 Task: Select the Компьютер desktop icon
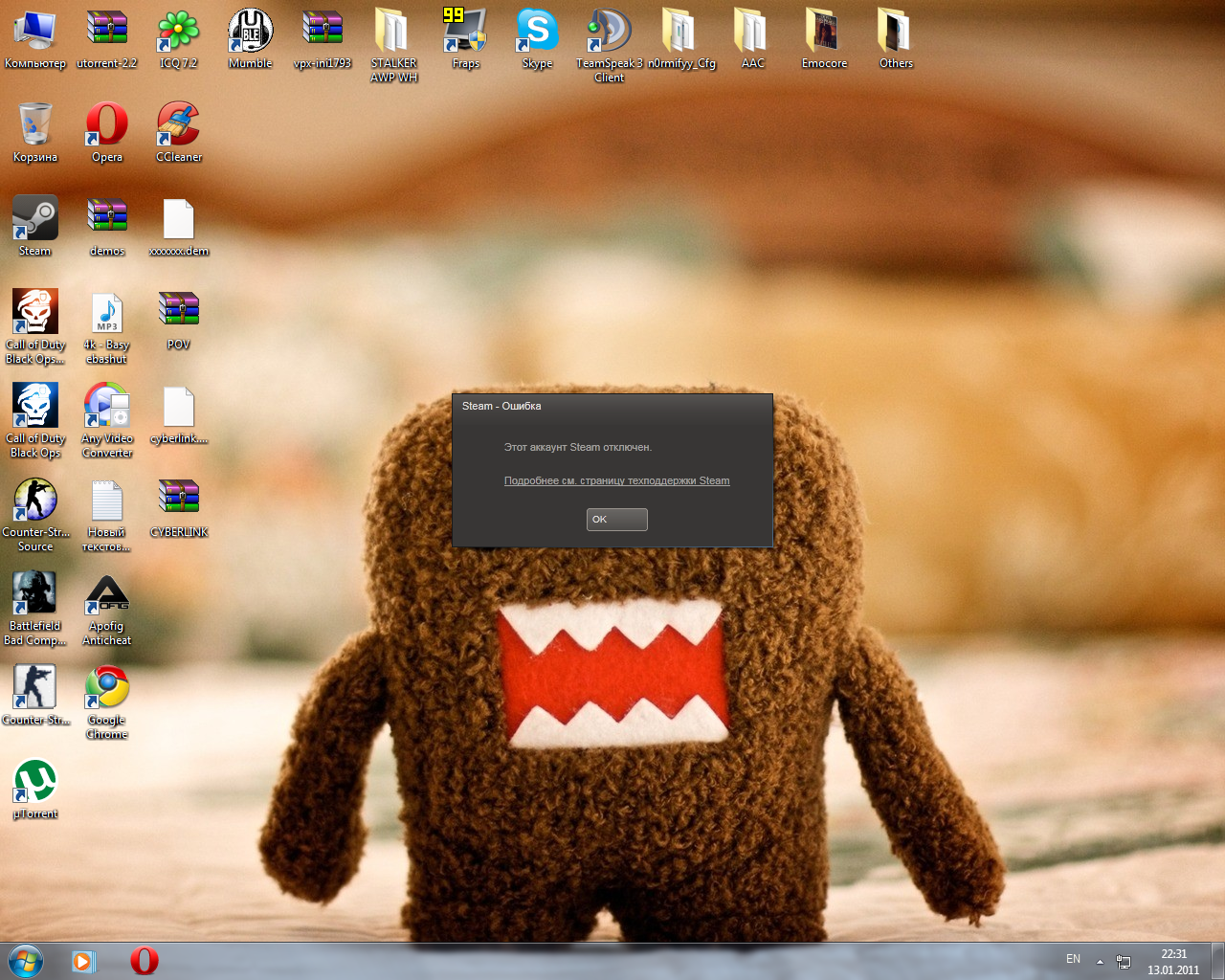pyautogui.click(x=35, y=39)
